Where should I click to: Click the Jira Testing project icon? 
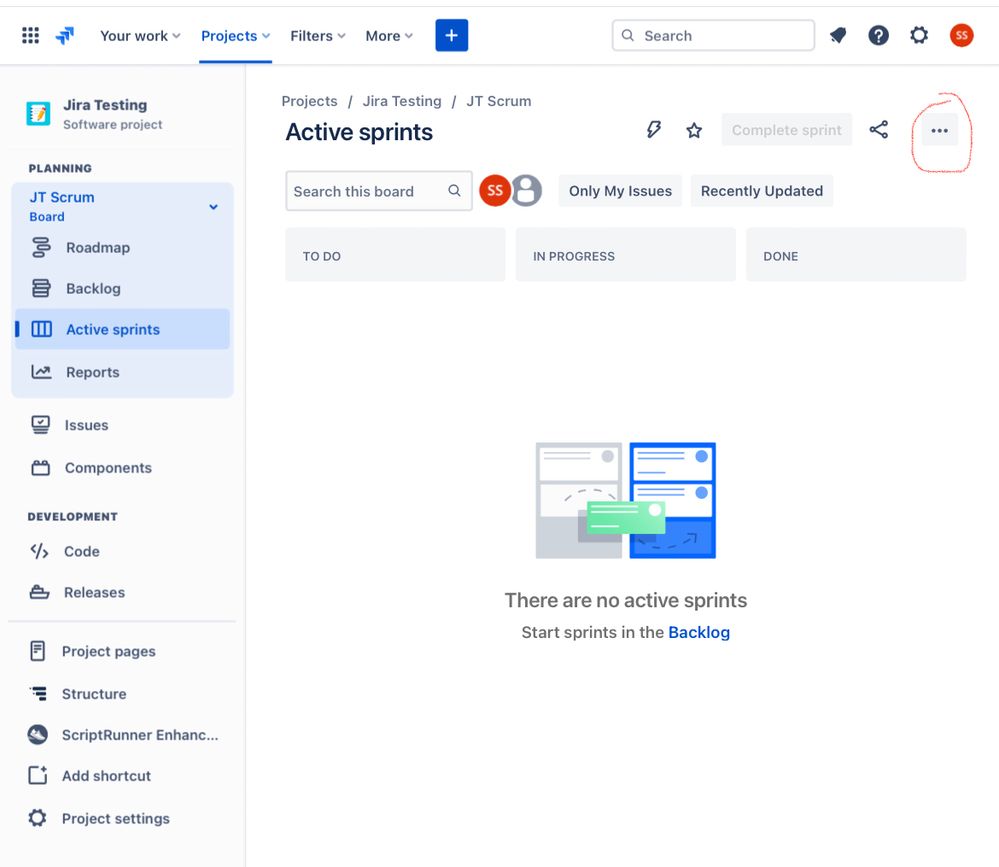(38, 114)
